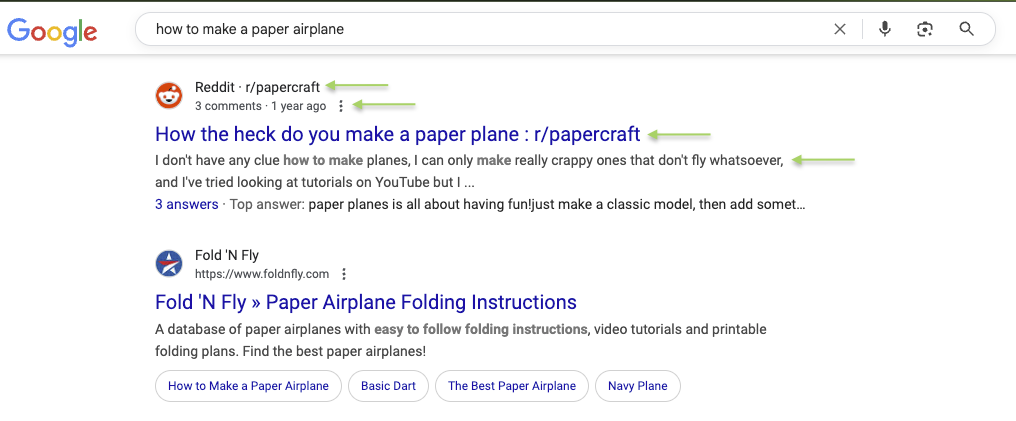Start voice search with microphone icon
Image resolution: width=1016 pixels, height=421 pixels.
(x=884, y=29)
